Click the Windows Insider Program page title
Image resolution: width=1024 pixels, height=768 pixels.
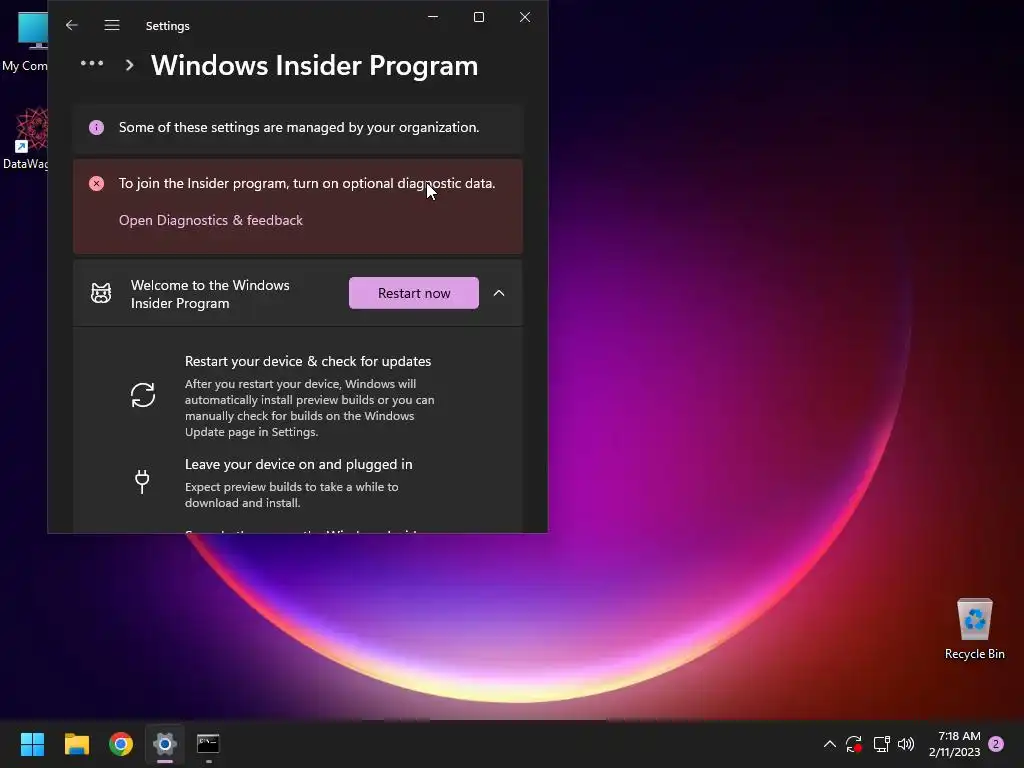[x=314, y=65]
